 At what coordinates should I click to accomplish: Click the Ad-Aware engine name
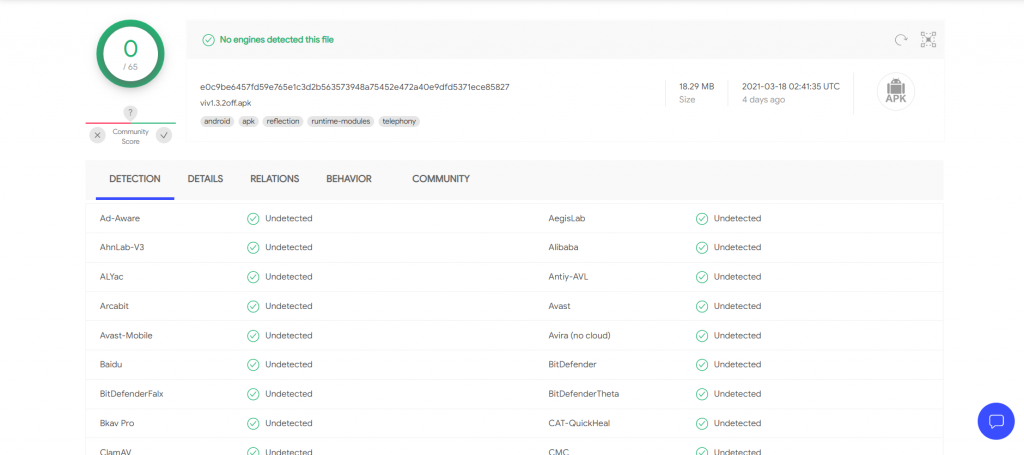pos(120,219)
